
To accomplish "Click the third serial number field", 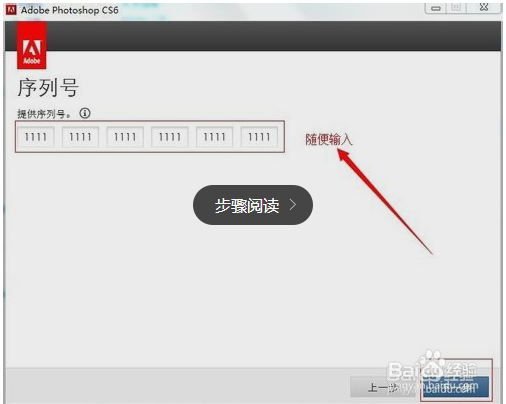I will 125,137.
